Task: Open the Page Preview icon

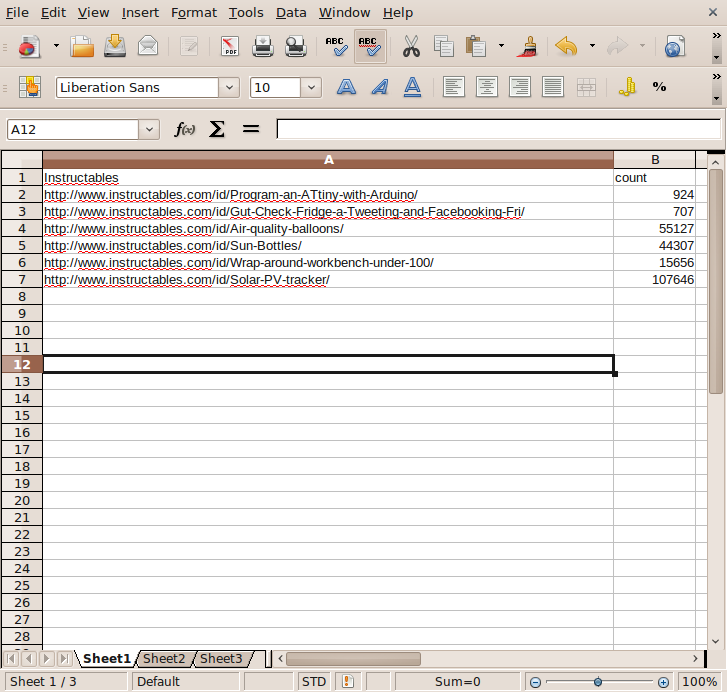Action: [x=295, y=46]
